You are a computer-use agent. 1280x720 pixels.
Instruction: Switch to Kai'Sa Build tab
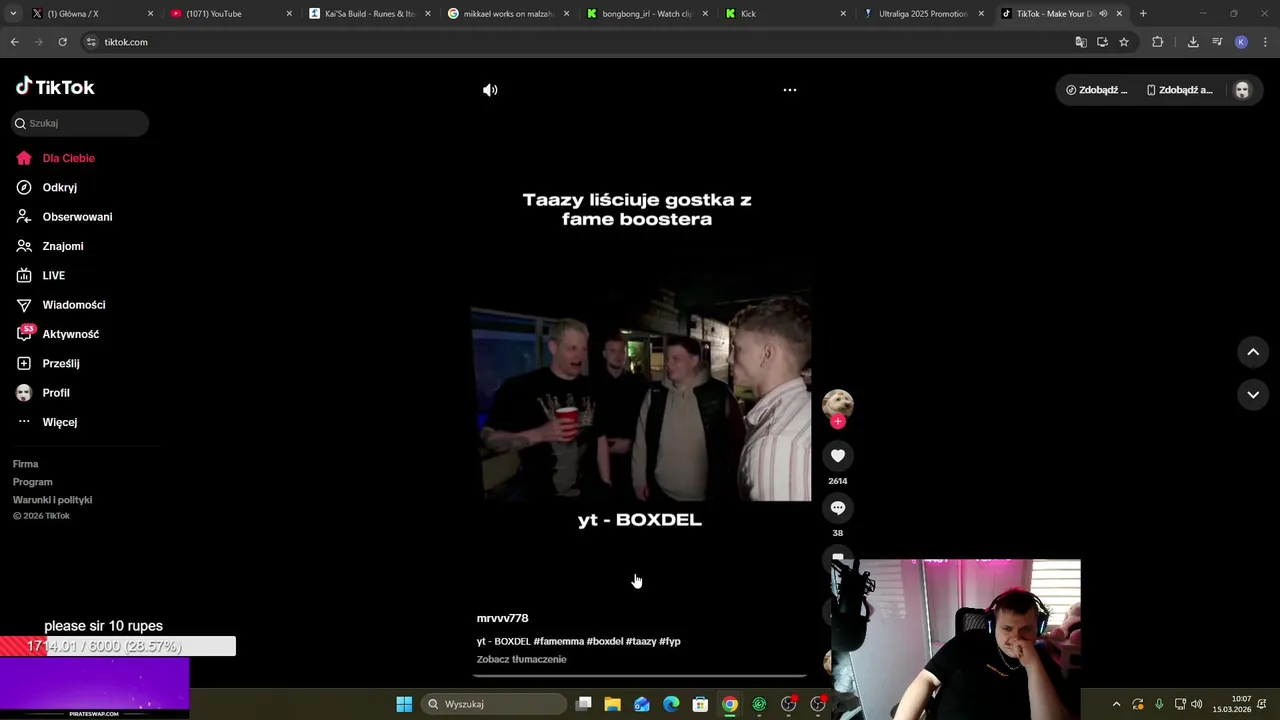[370, 14]
